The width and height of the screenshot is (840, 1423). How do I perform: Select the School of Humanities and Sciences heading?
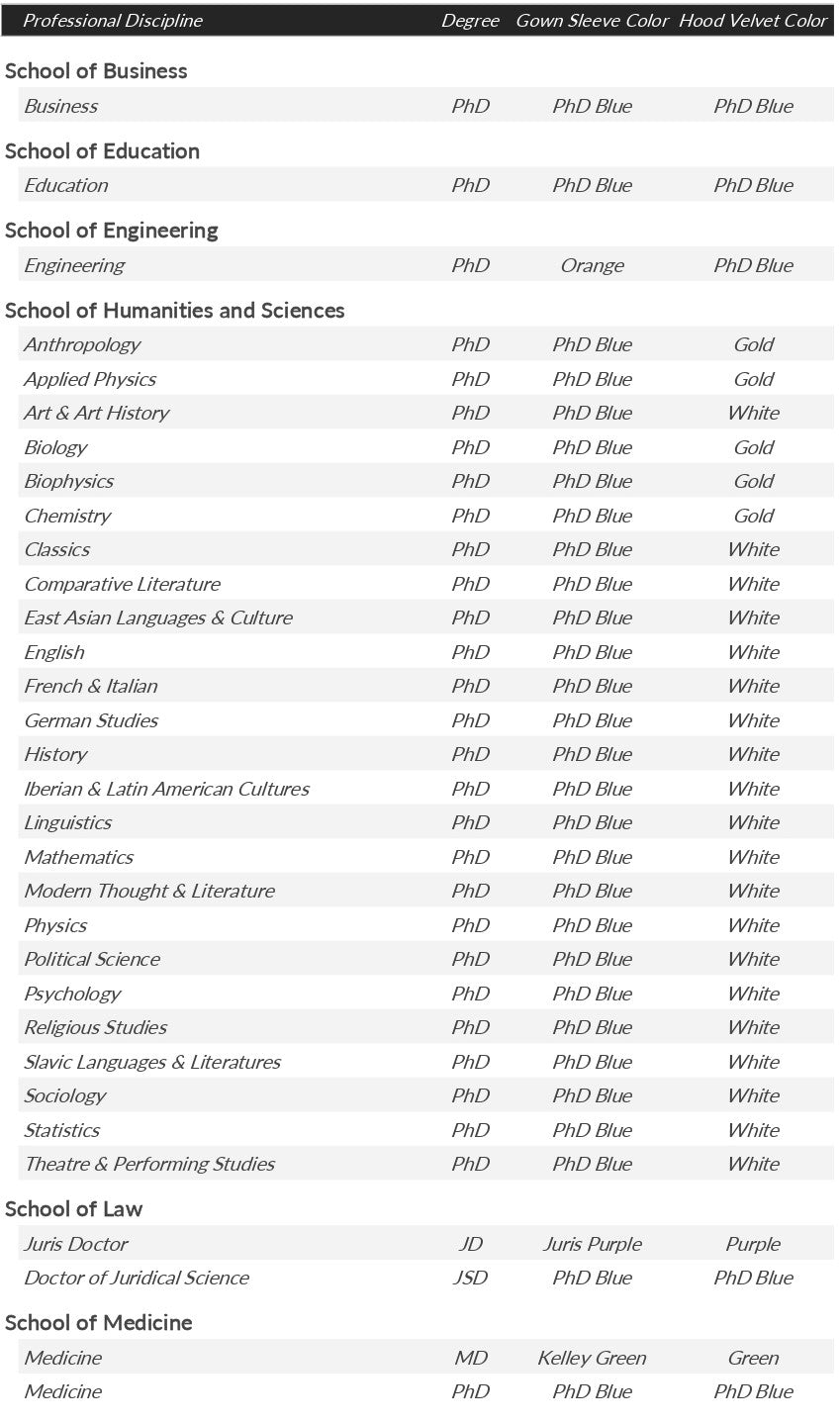coord(174,311)
